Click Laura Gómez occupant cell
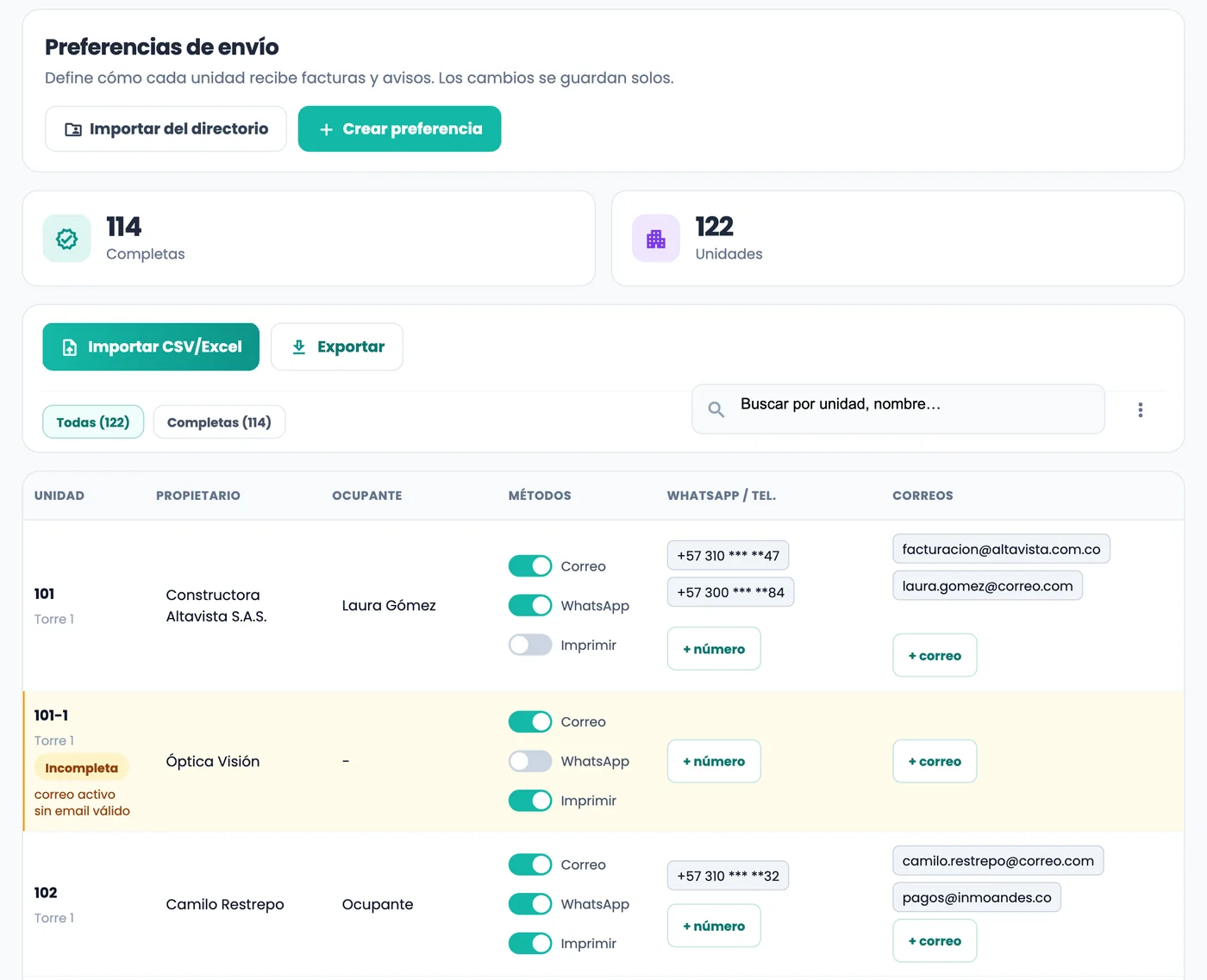Screen dimensions: 1207x980 (389, 606)
